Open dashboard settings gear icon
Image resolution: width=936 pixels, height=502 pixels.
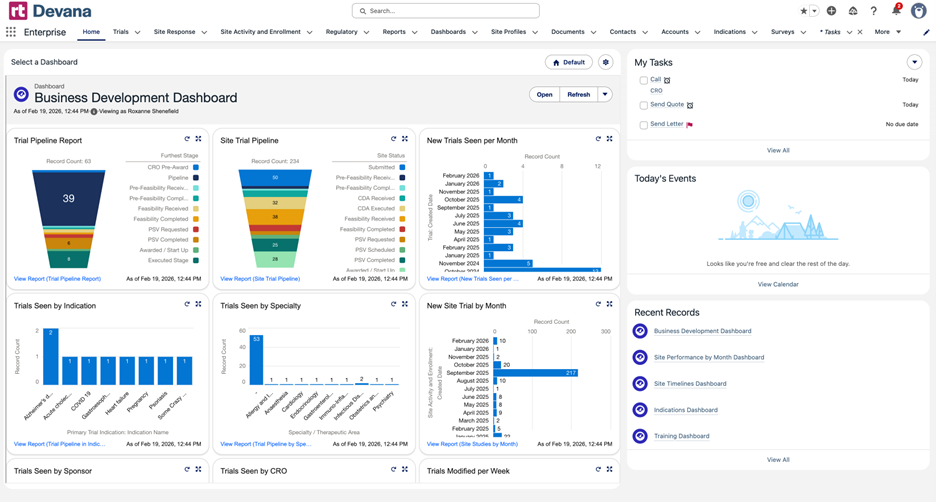605,62
